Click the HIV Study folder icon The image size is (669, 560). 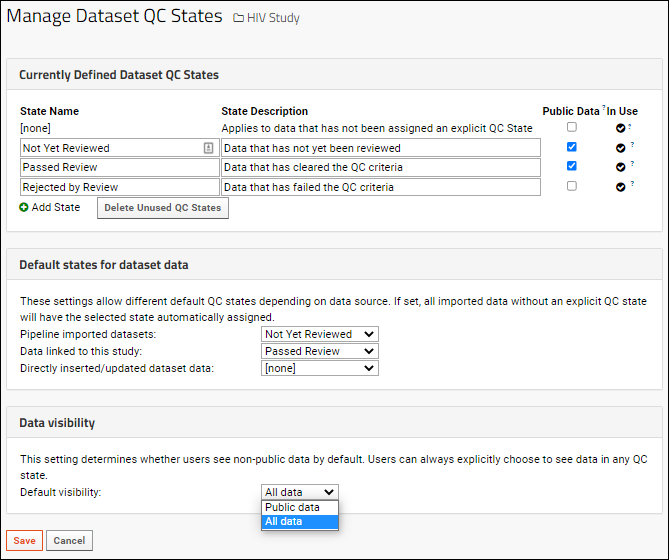238,18
